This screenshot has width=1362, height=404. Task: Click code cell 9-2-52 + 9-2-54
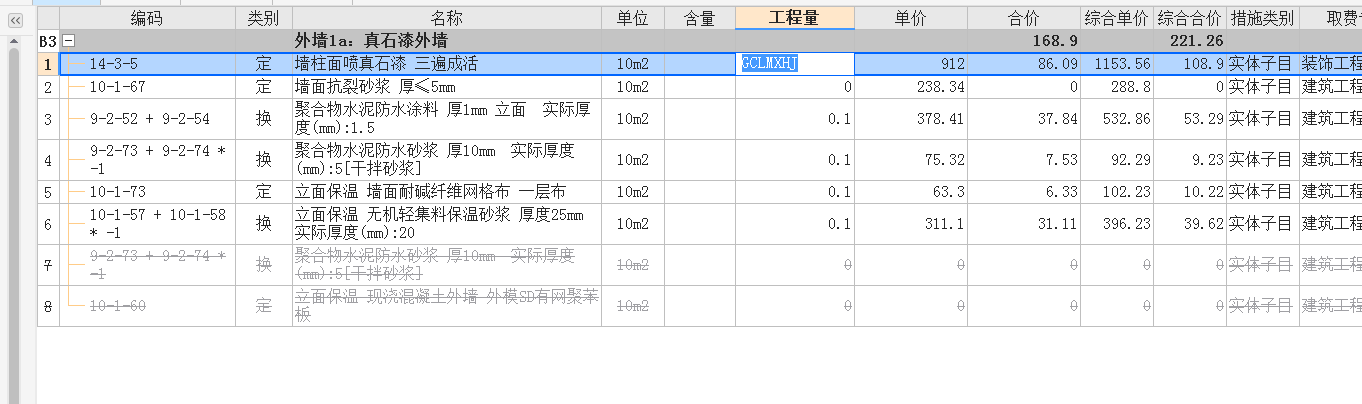point(147,119)
